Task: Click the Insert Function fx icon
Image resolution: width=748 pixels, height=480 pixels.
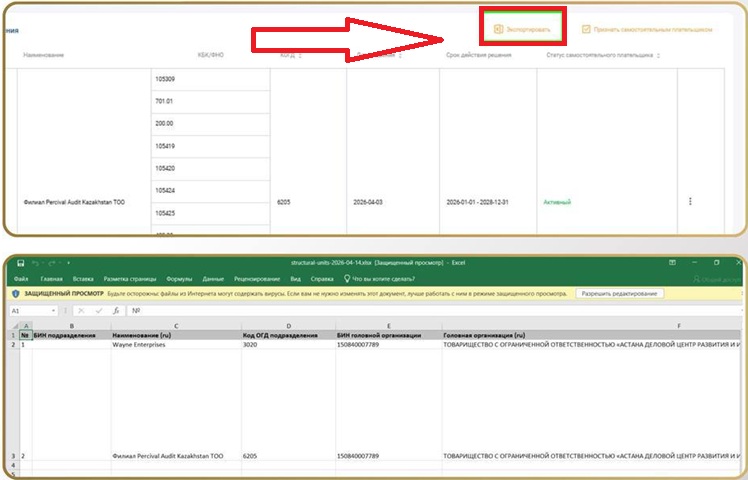Action: point(115,311)
